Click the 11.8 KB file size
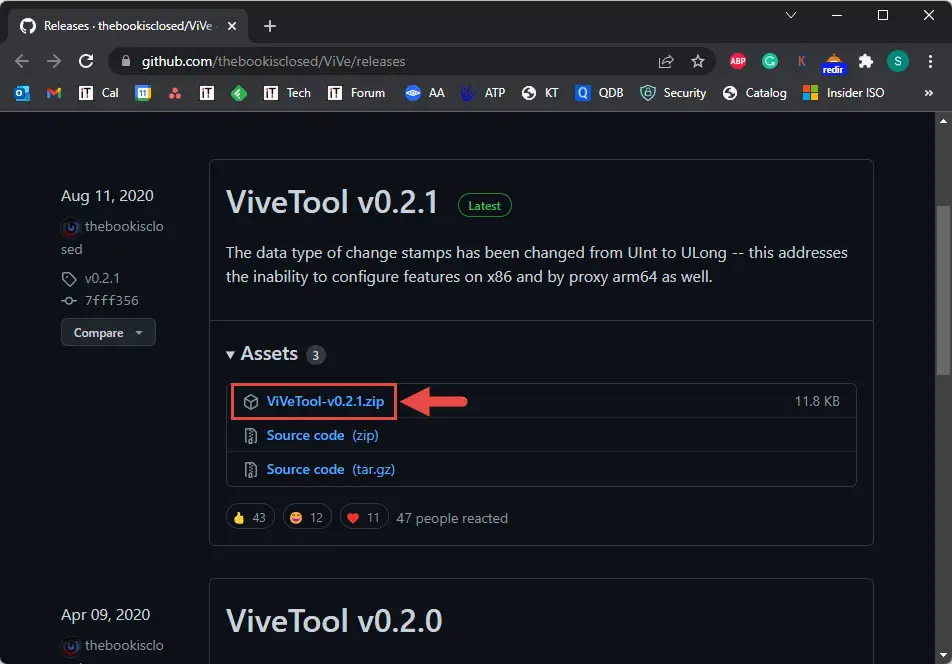This screenshot has width=952, height=664. pos(817,401)
